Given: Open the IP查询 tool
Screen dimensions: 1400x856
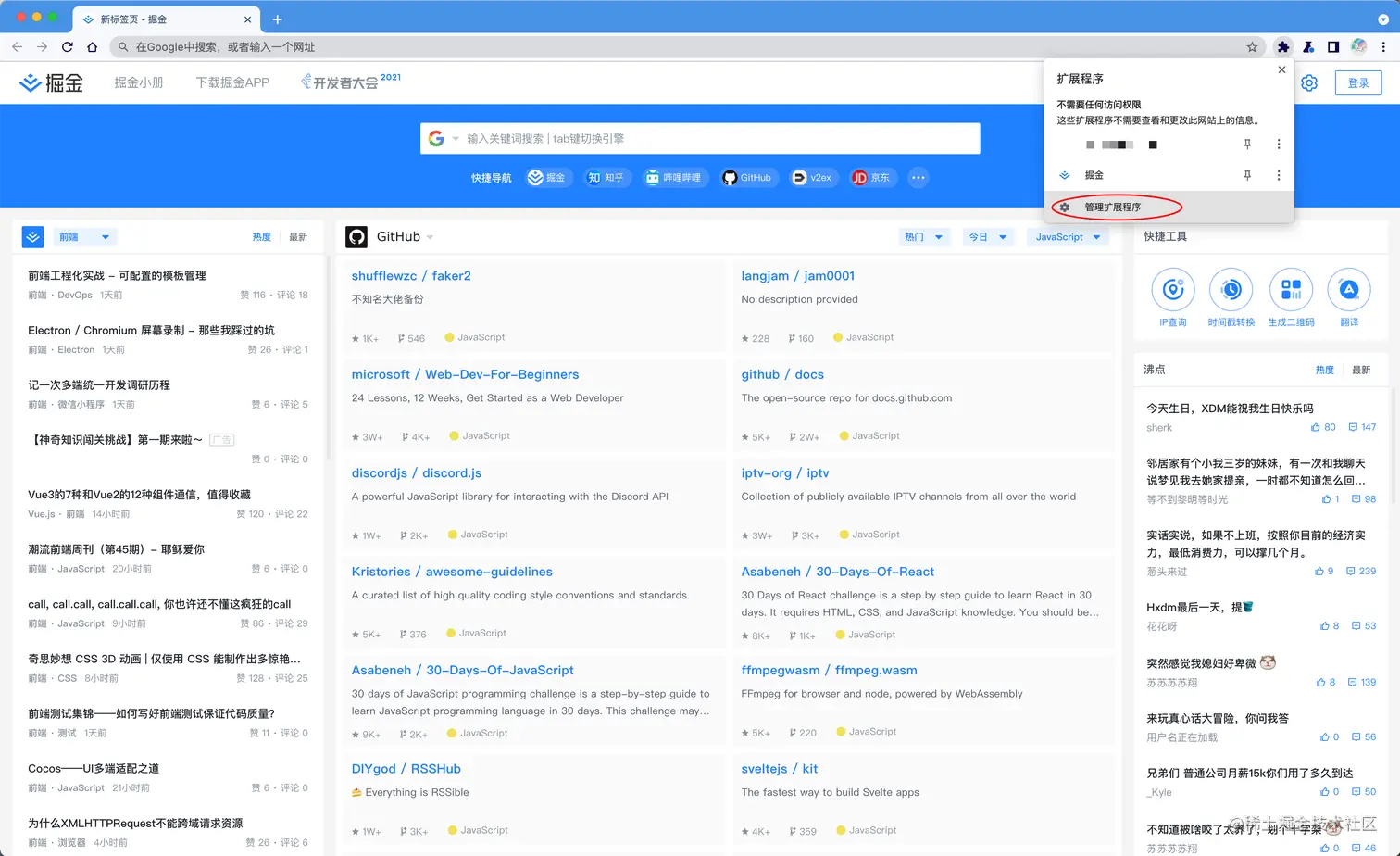Looking at the screenshot, I should (x=1173, y=297).
